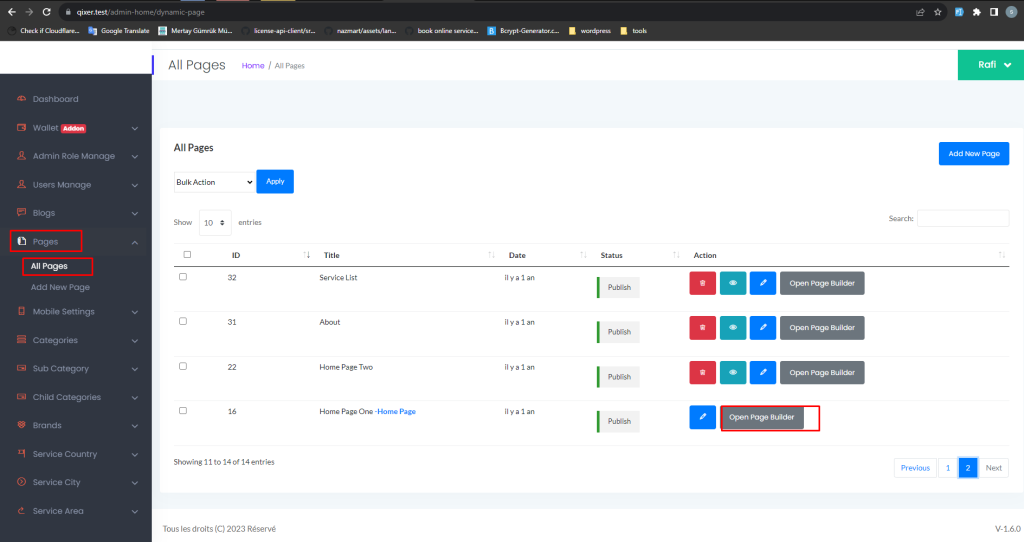Viewport: 1024px width, 542px height.
Task: Expand the Wallet menu chevron
Action: pos(135,129)
